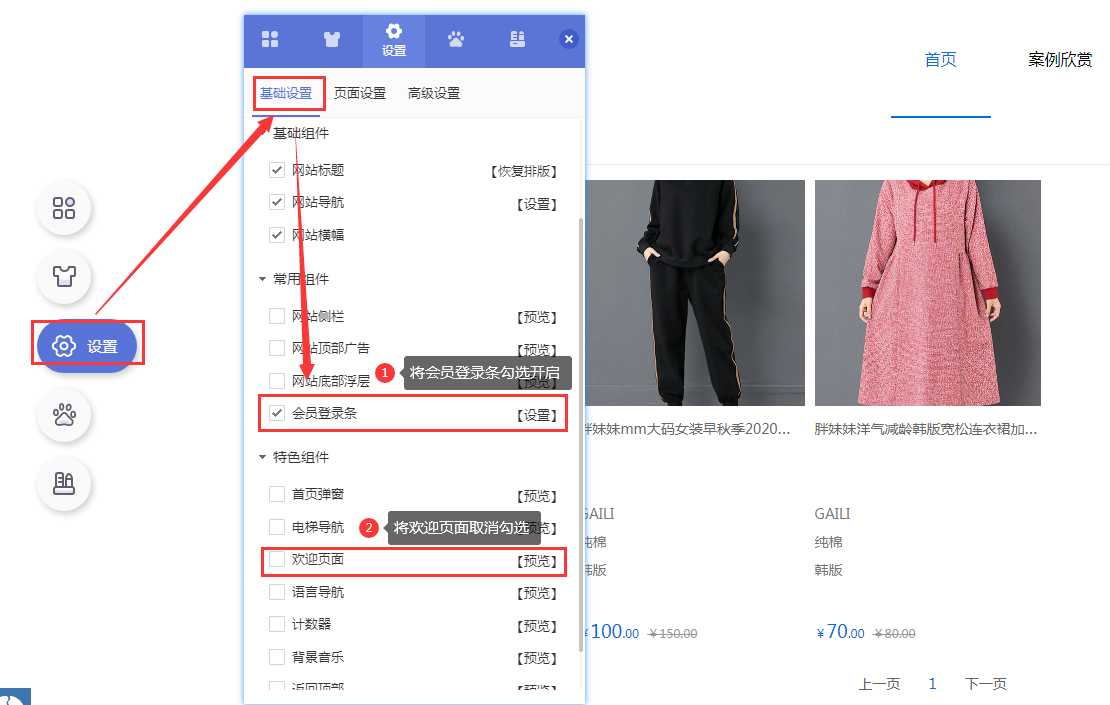Screen dimensions: 1110x705
Task: Open product title 胖妹妹洋气减龄韩版宽松连衣裙
Action: pyautogui.click(x=926, y=429)
